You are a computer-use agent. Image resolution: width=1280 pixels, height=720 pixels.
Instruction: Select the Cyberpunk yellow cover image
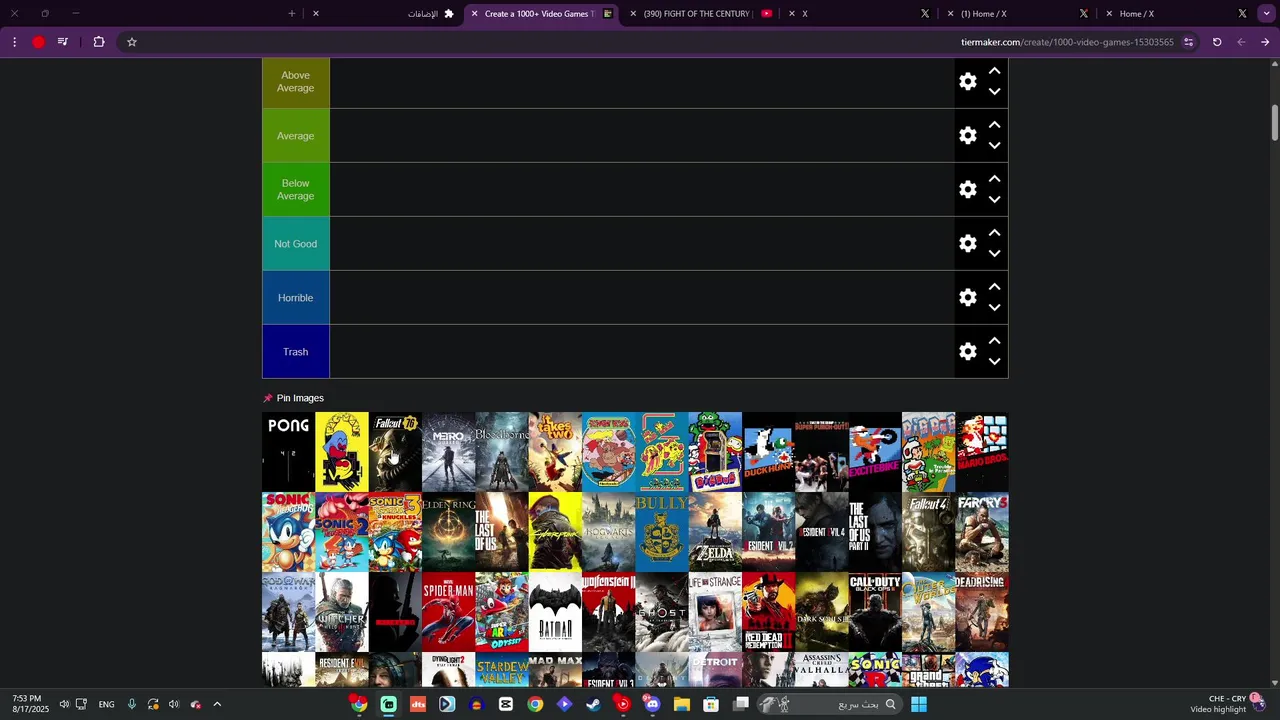pyautogui.click(x=555, y=532)
